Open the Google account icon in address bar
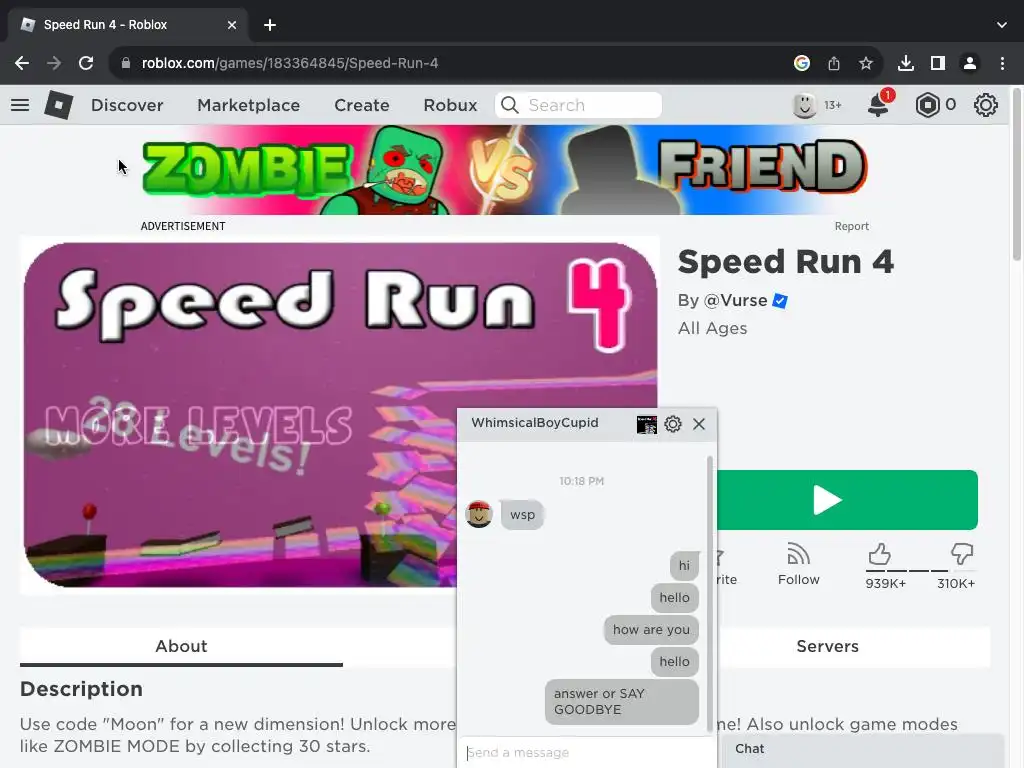The width and height of the screenshot is (1024, 768). 802,63
